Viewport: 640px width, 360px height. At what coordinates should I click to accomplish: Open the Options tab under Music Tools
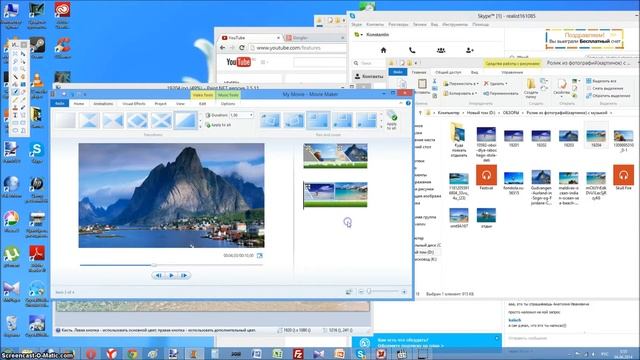pos(228,104)
